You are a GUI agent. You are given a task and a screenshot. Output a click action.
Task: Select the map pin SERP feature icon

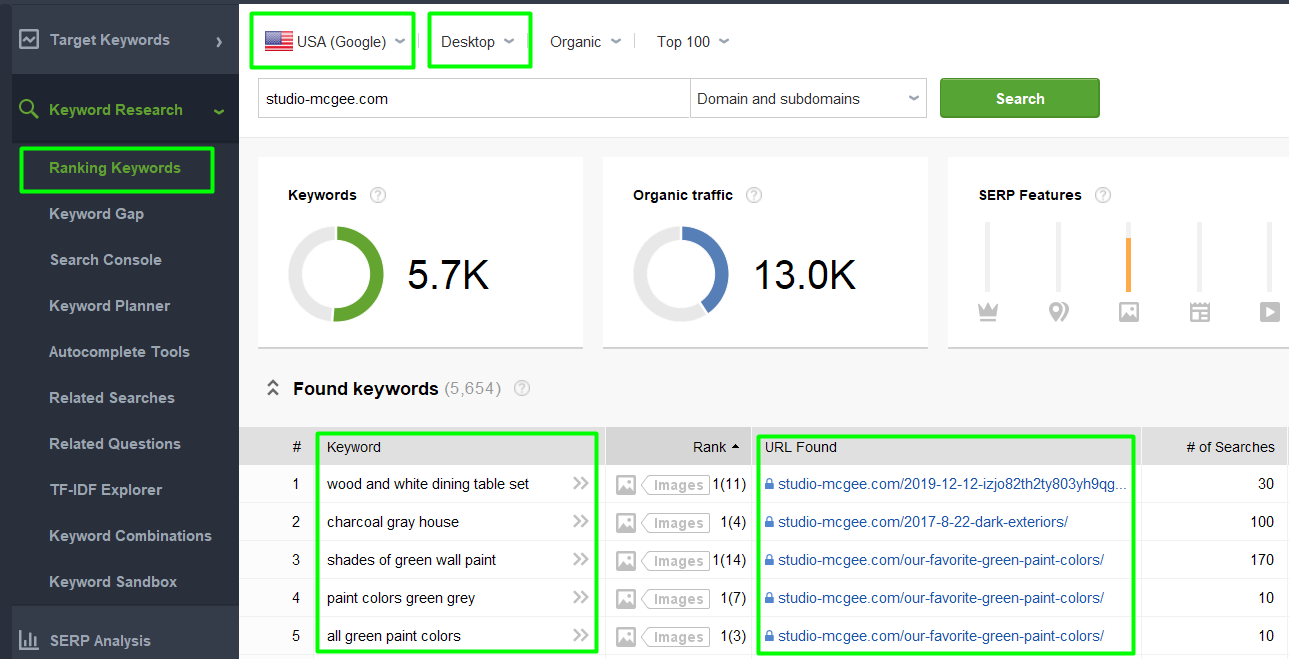[x=1058, y=312]
